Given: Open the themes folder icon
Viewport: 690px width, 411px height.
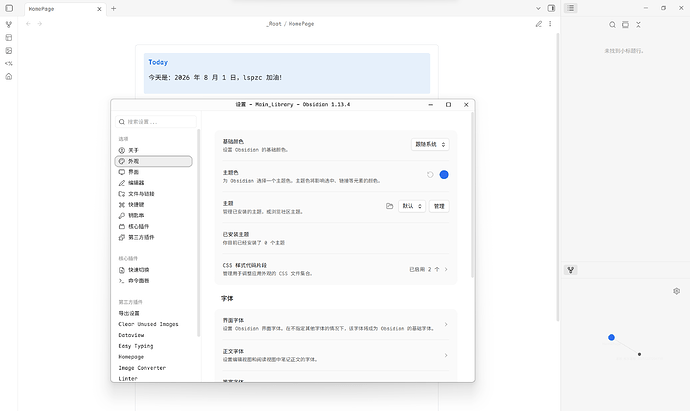Looking at the screenshot, I should [x=389, y=206].
